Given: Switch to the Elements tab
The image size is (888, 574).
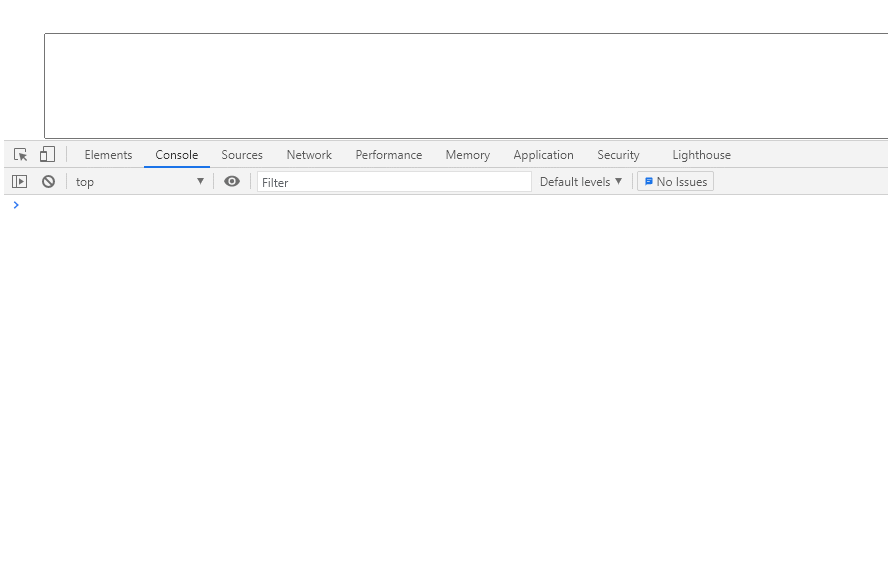Looking at the screenshot, I should pyautogui.click(x=108, y=155).
